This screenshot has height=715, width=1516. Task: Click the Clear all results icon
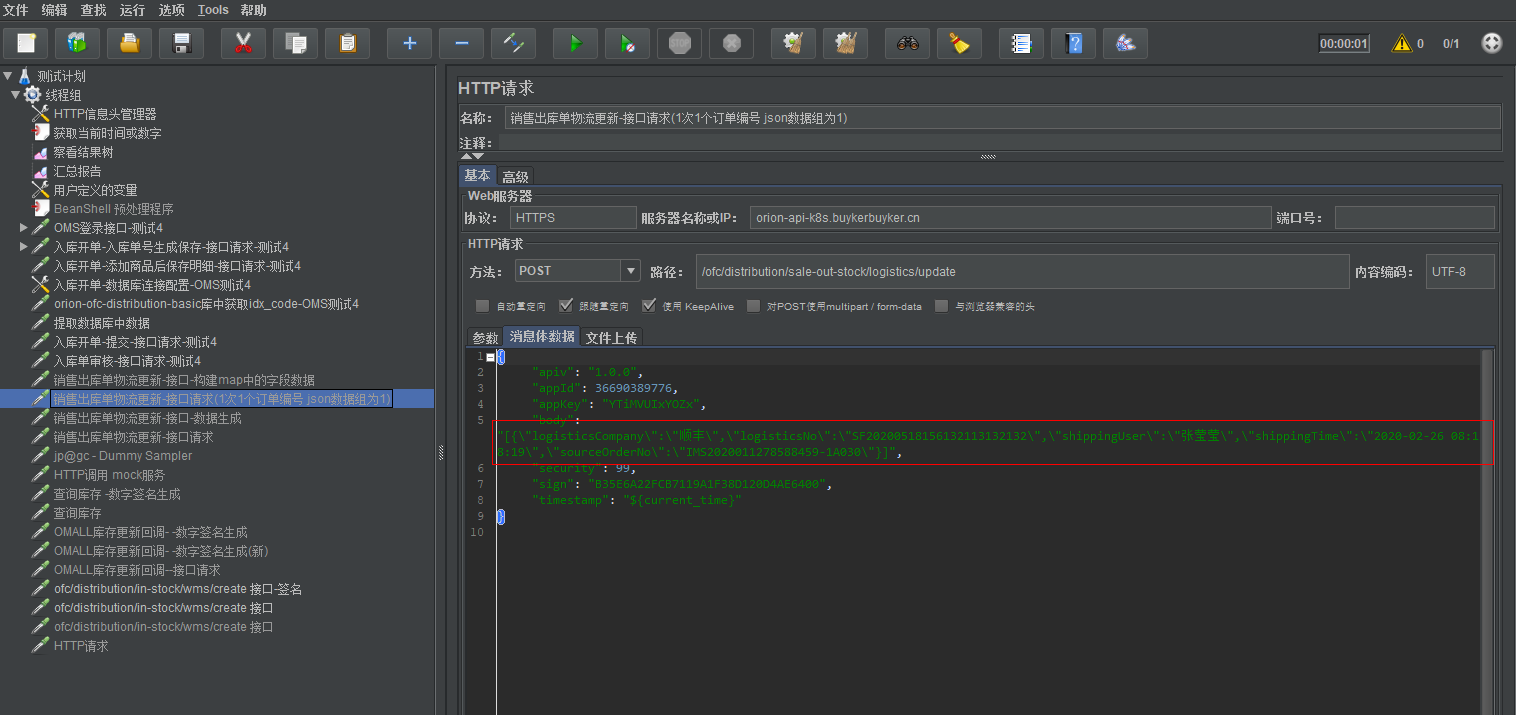[845, 43]
